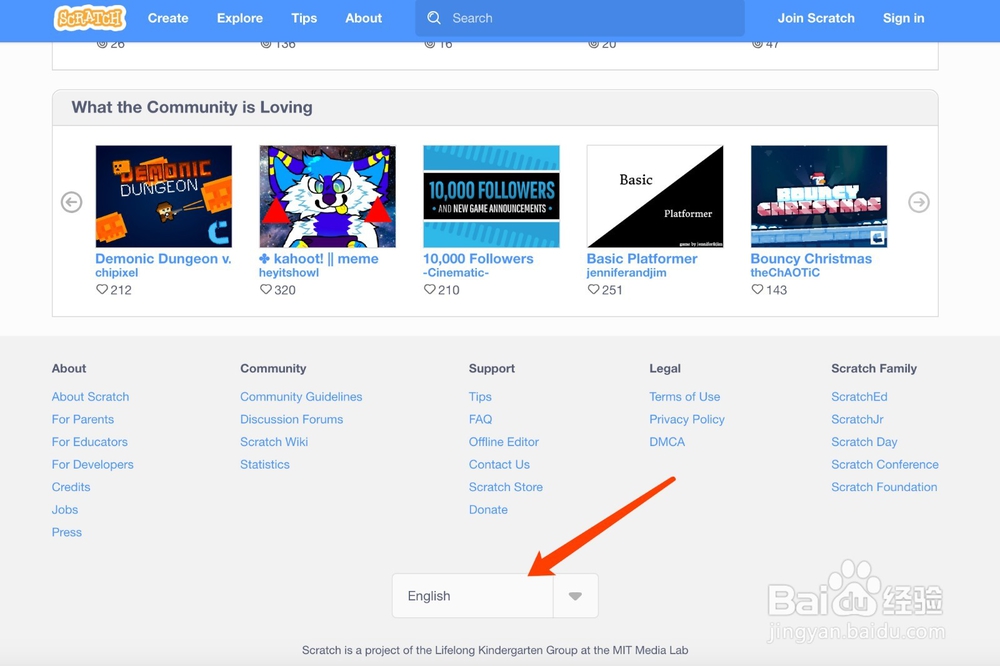
Task: Click heart icon under kahoot meme
Action: point(266,290)
